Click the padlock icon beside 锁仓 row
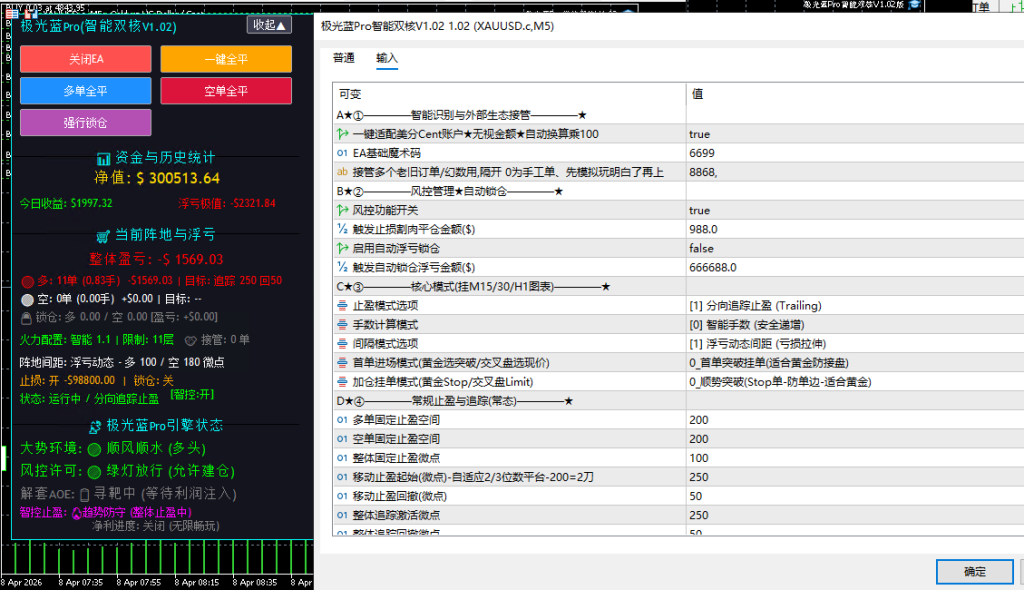1024x590 pixels. tap(28, 317)
